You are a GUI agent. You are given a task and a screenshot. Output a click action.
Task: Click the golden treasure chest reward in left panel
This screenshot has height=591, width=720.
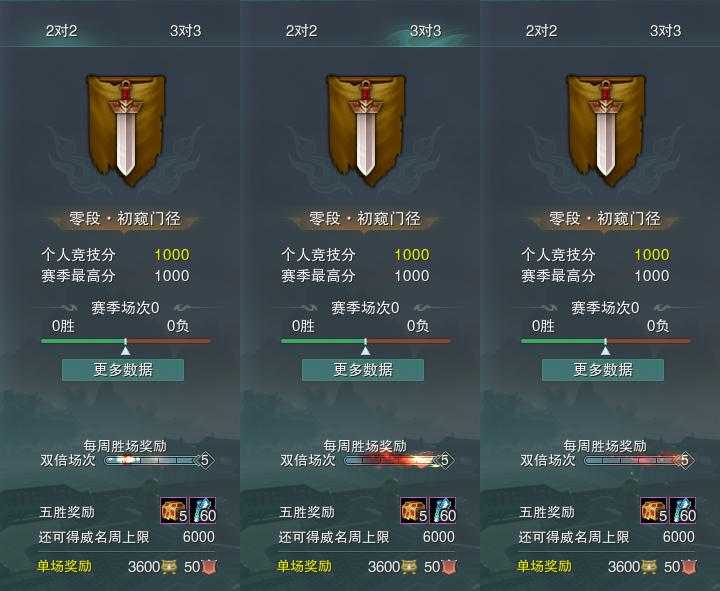coord(174,510)
